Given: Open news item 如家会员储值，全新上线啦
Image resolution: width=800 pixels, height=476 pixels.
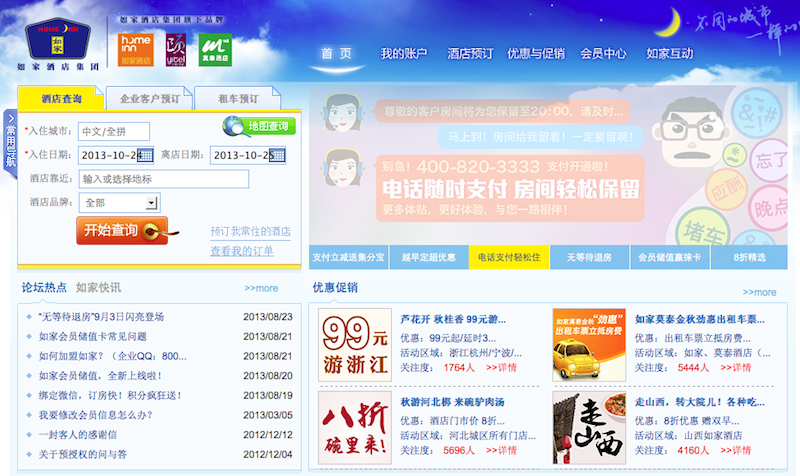Looking at the screenshot, I should 100,376.
